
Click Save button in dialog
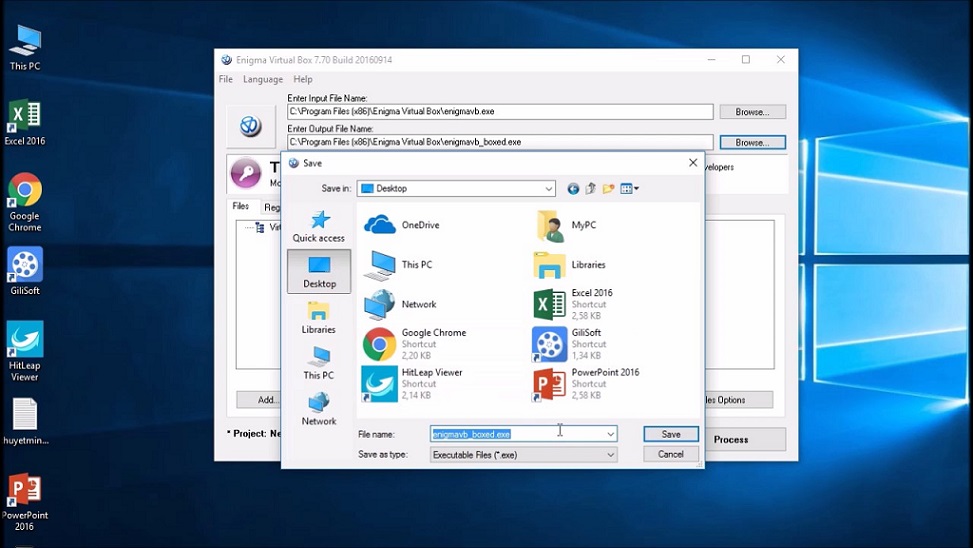(x=671, y=434)
